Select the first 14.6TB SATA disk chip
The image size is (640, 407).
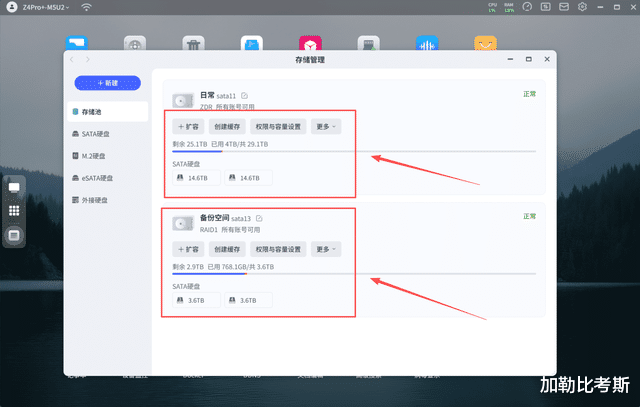tap(196, 178)
